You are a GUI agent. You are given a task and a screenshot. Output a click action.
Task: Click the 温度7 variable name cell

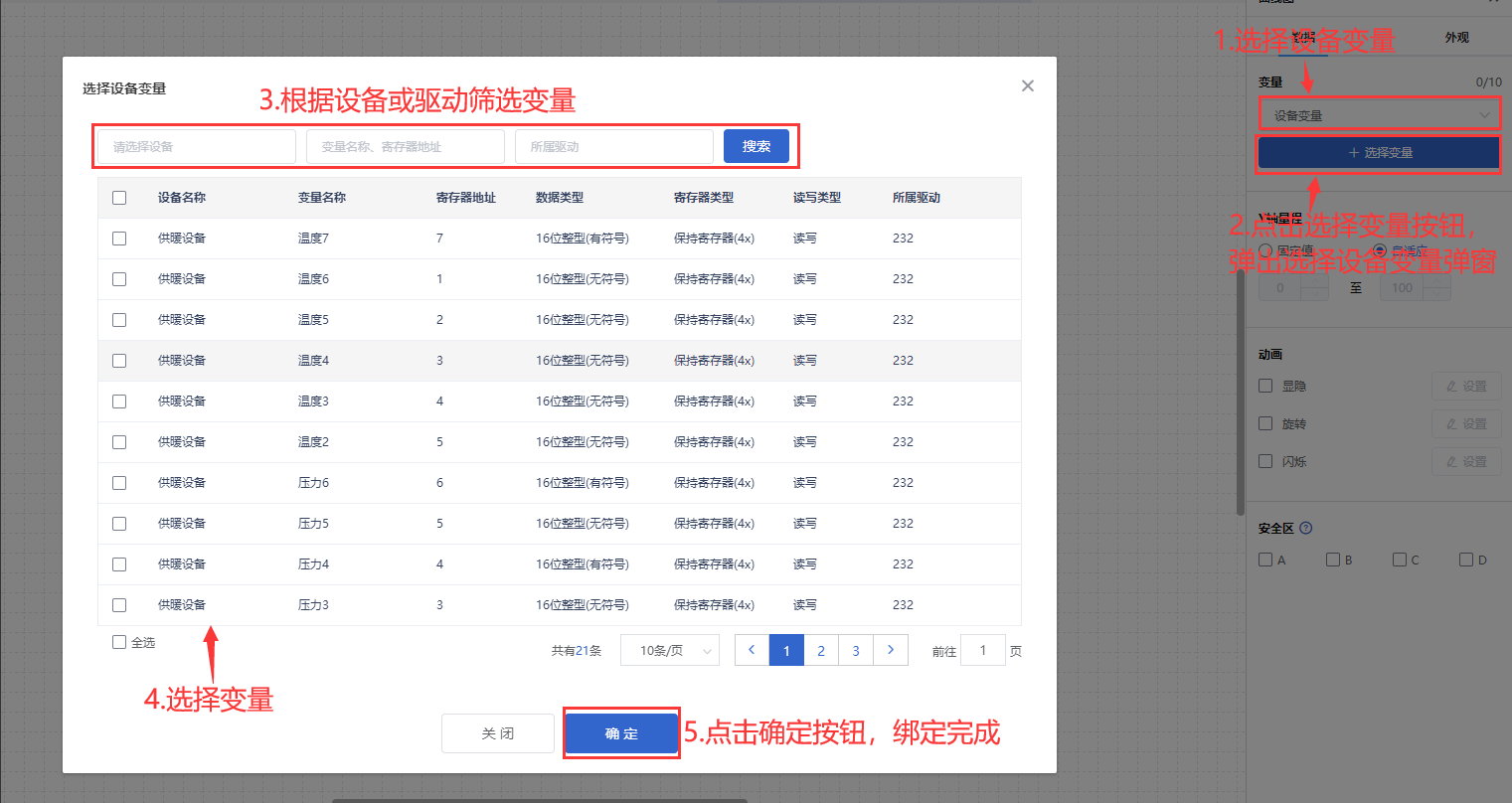313,239
